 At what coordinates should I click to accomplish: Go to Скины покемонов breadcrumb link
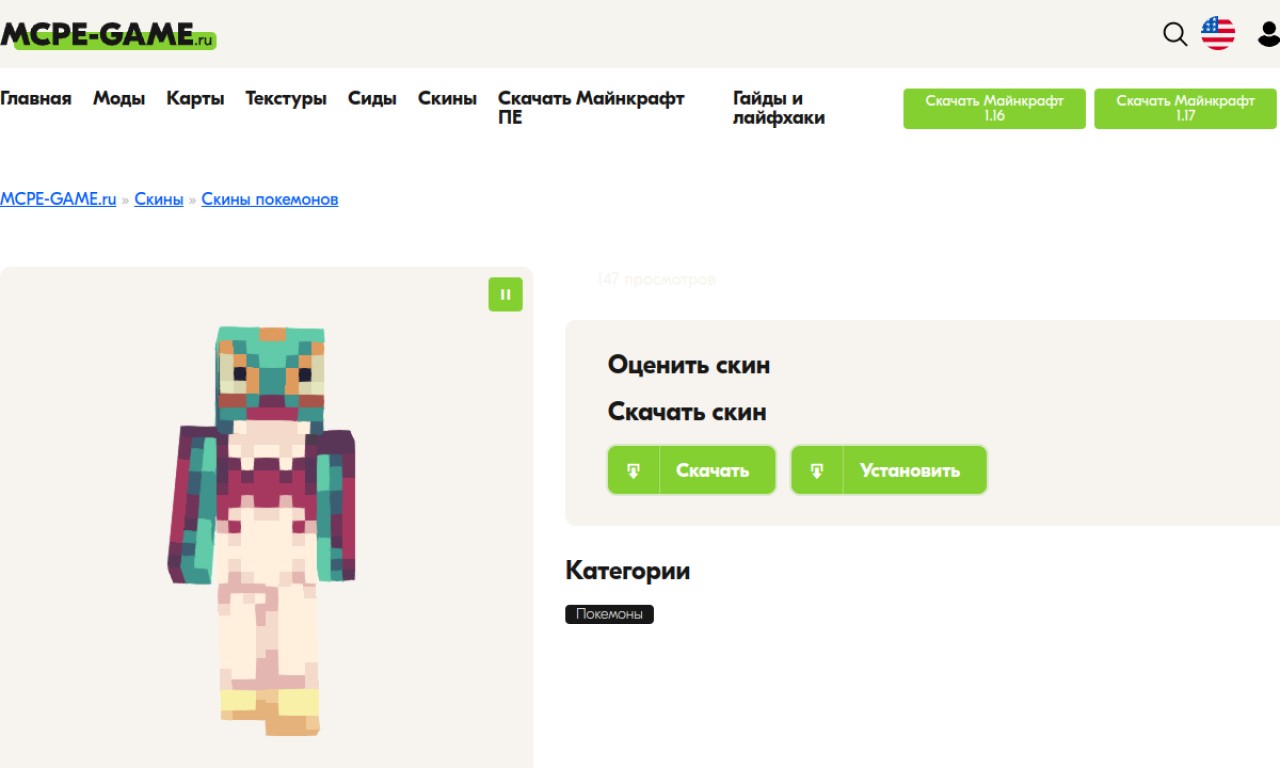coord(270,199)
